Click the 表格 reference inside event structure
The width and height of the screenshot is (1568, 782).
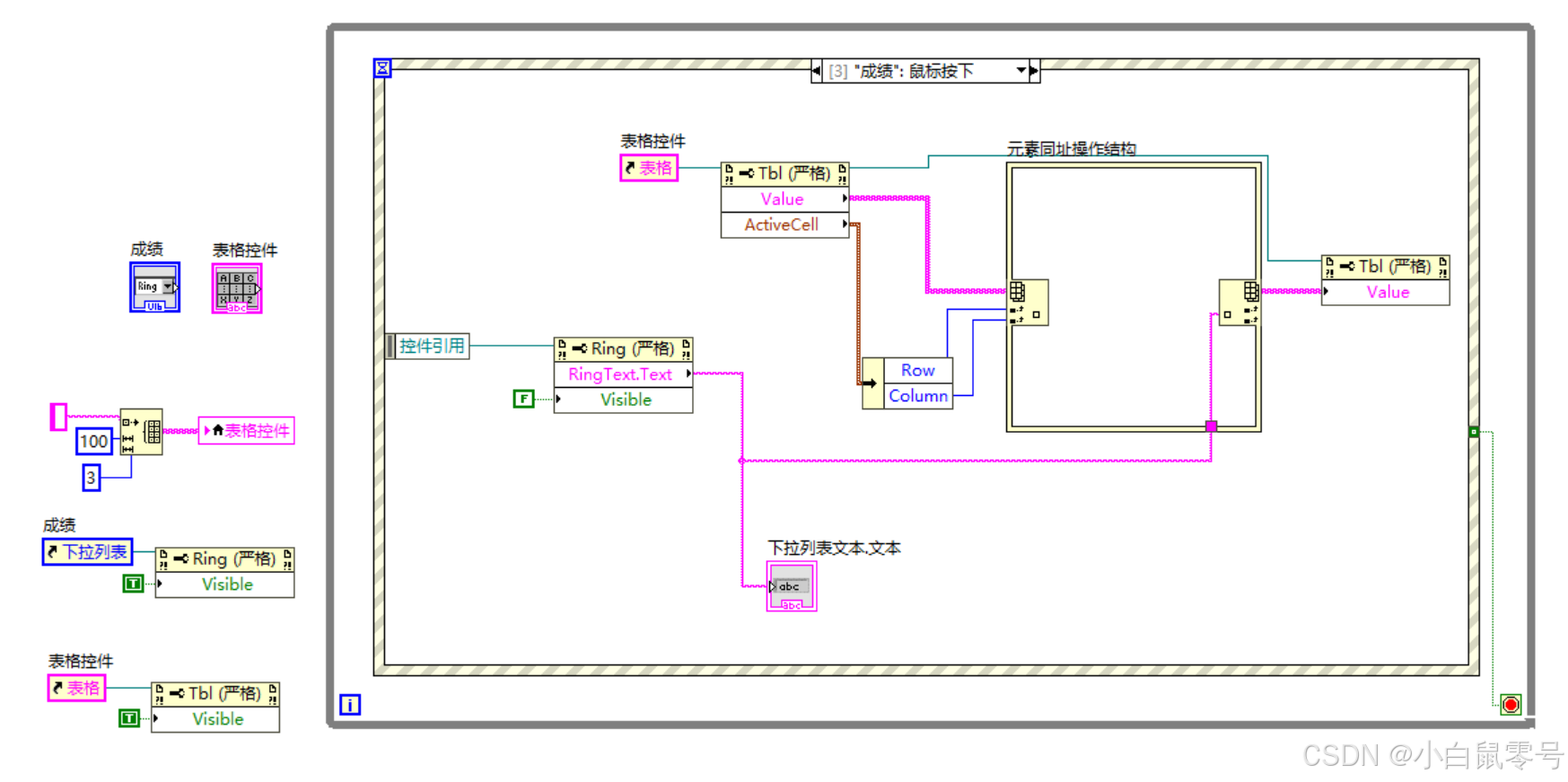click(x=649, y=168)
